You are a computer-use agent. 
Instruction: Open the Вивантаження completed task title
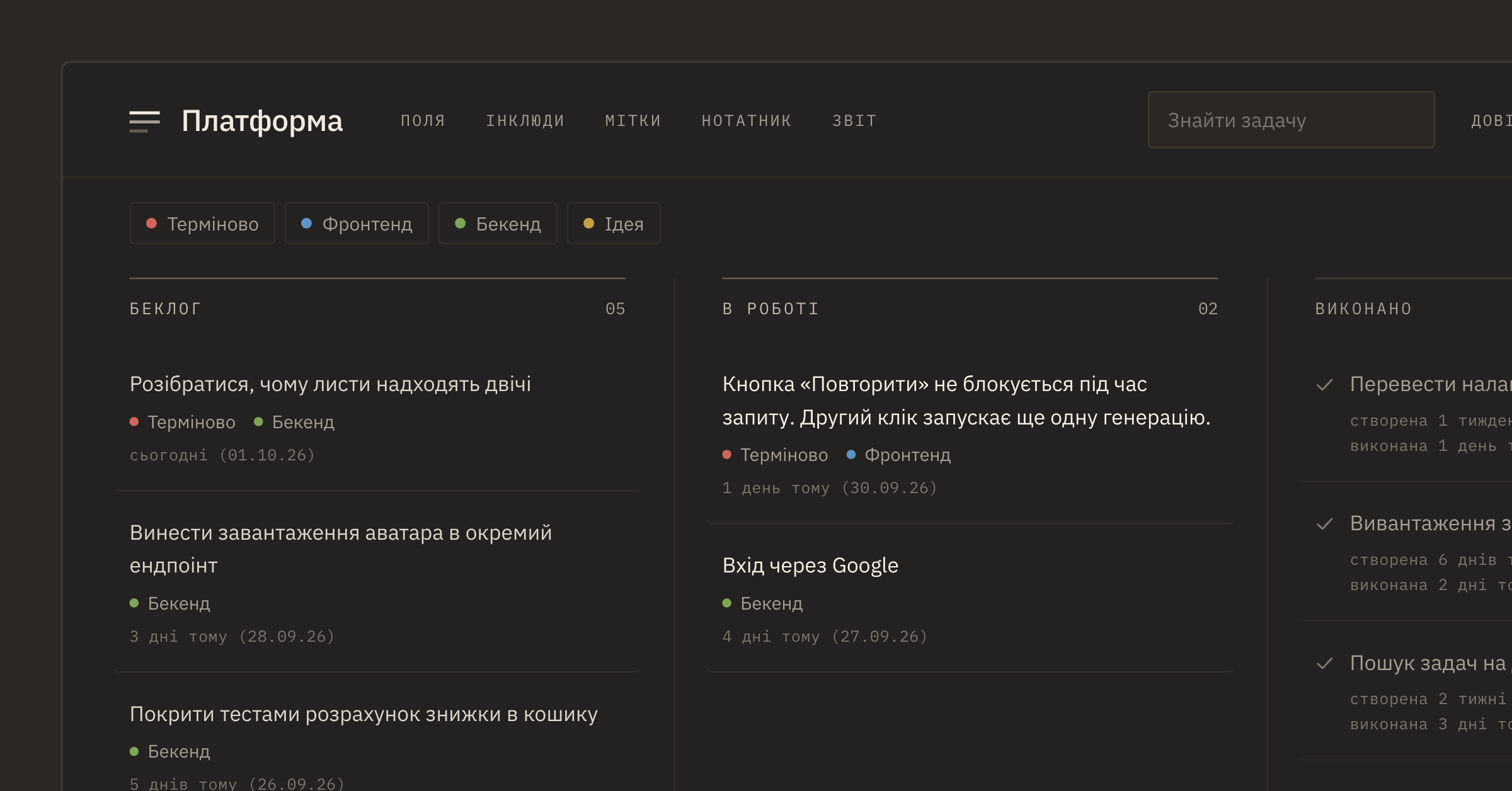(1431, 523)
